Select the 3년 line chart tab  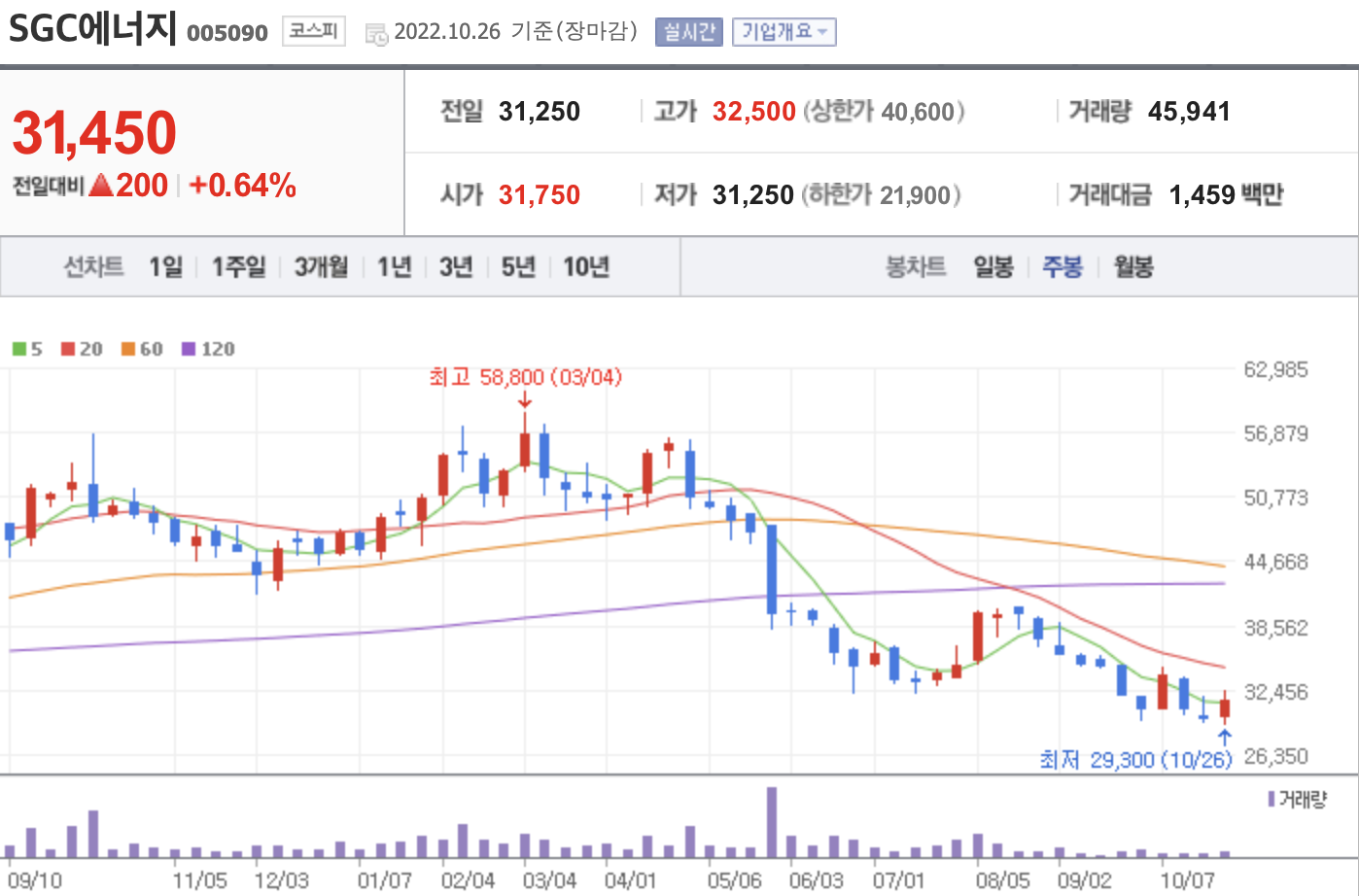pos(456,266)
